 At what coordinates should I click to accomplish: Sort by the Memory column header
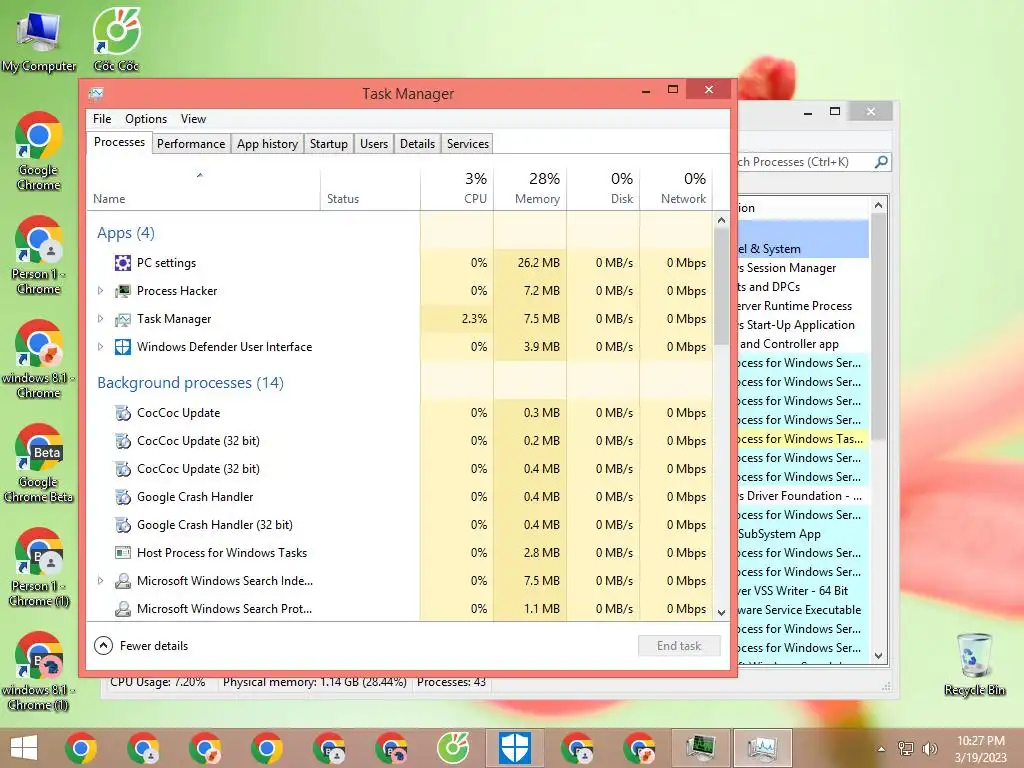coord(530,188)
